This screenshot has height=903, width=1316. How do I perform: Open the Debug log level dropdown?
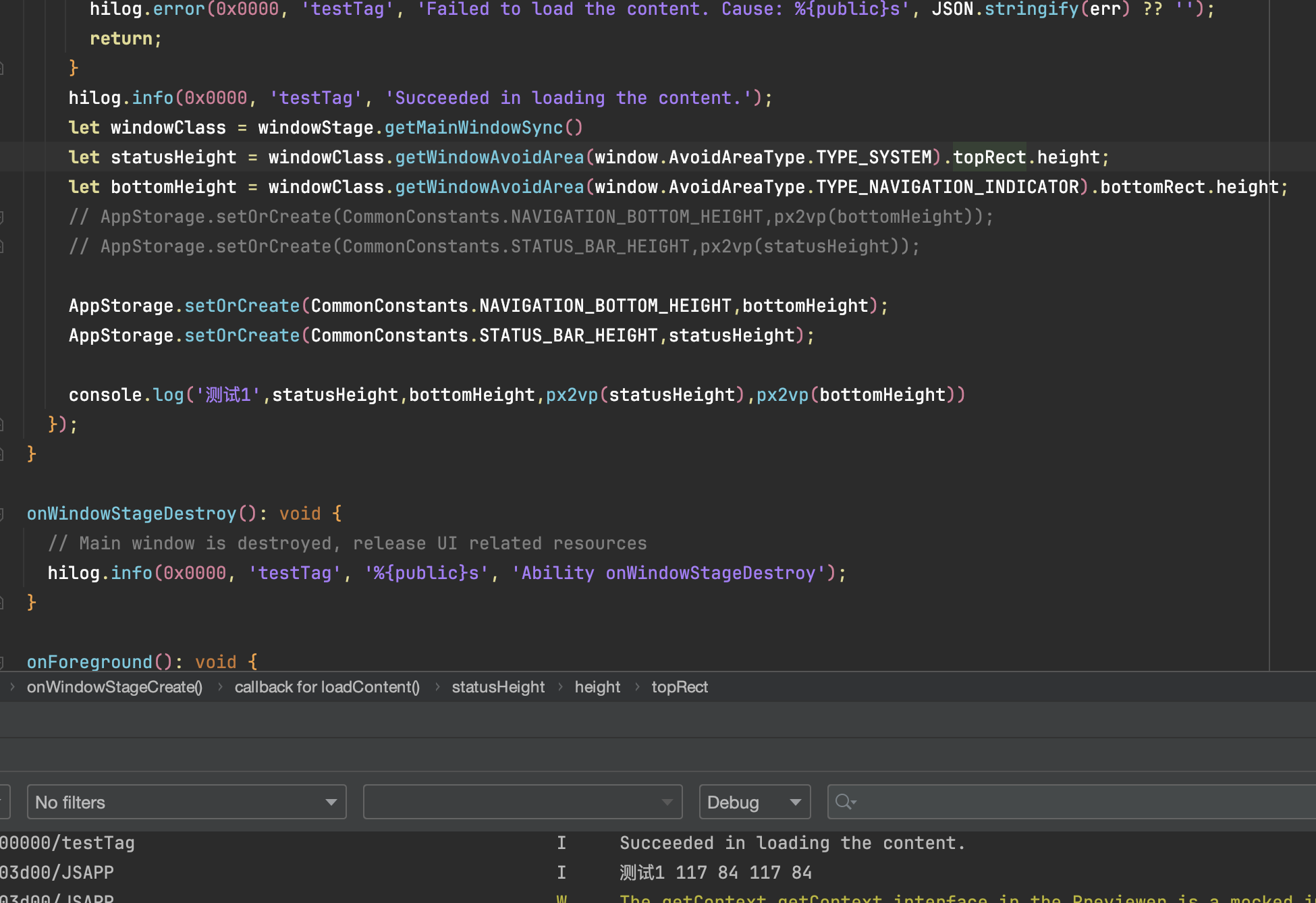755,802
